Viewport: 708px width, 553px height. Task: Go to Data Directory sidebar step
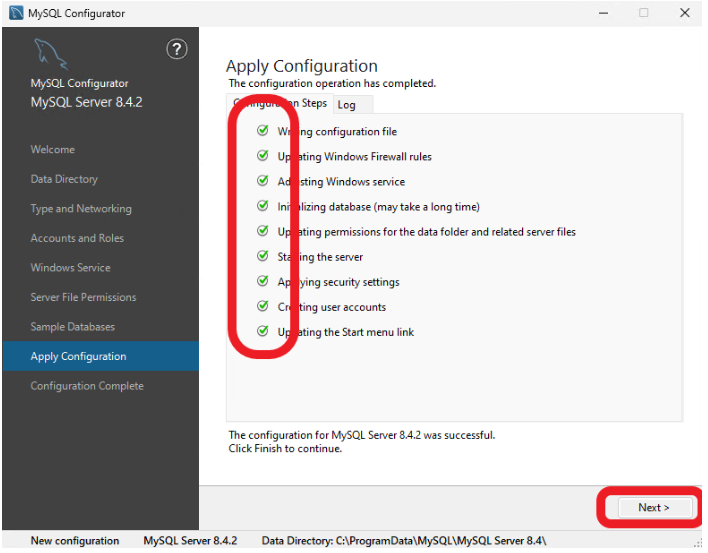64,179
